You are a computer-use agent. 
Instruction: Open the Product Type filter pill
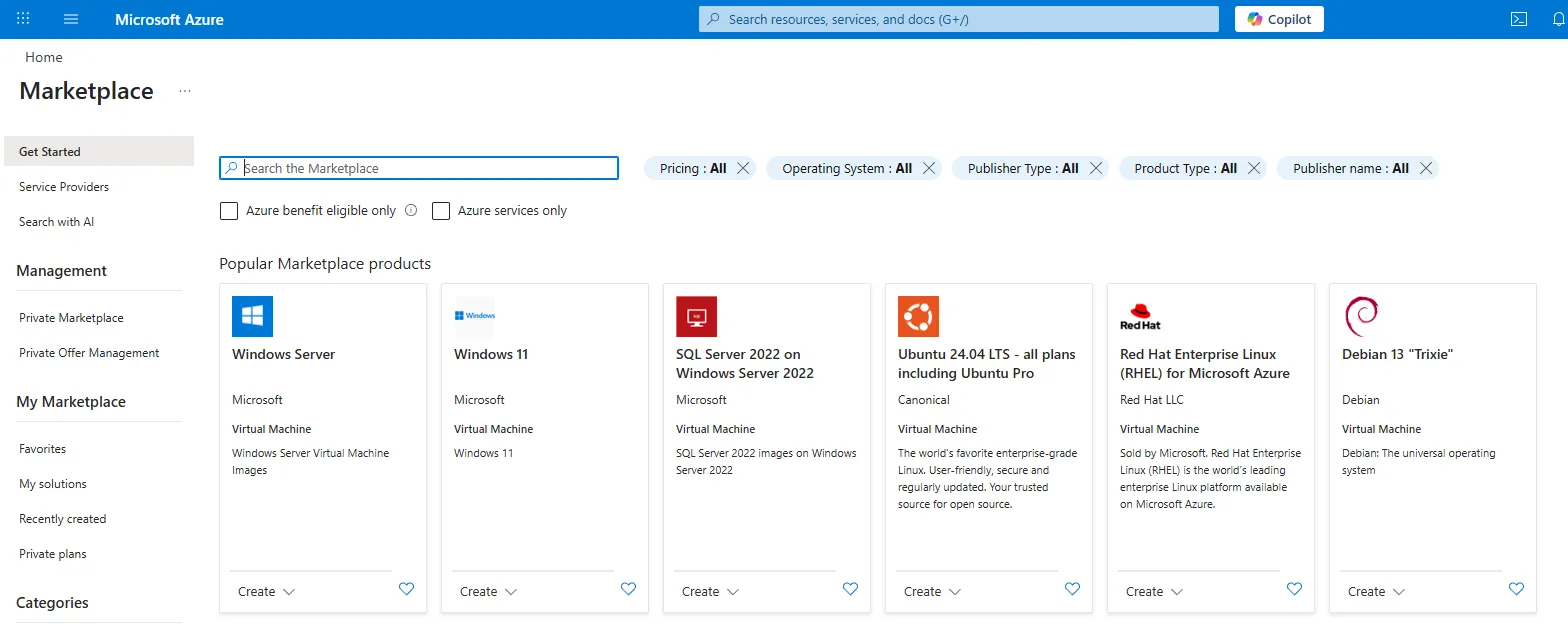coord(1185,168)
